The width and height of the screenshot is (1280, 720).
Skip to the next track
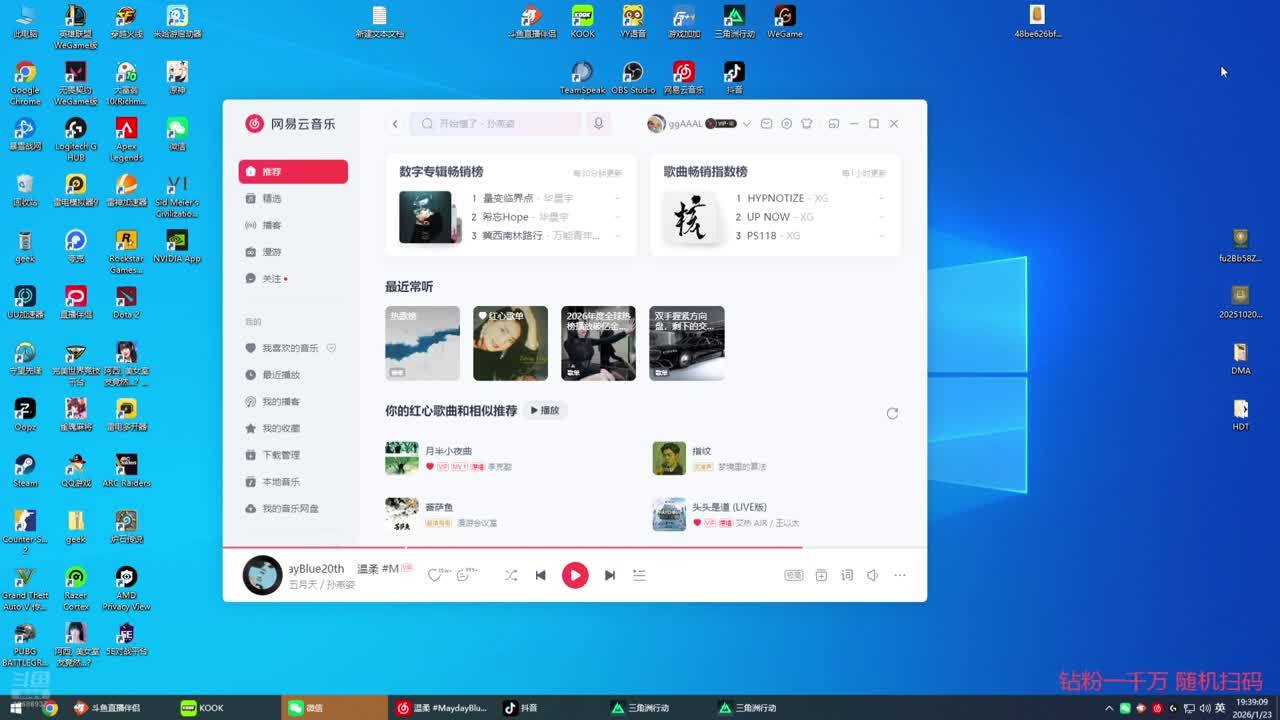coord(609,576)
